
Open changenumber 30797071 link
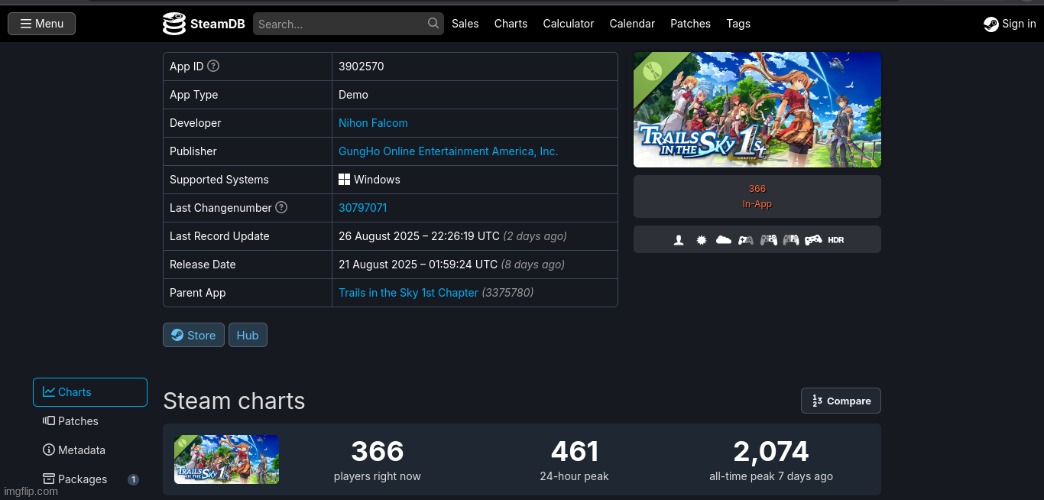362,208
